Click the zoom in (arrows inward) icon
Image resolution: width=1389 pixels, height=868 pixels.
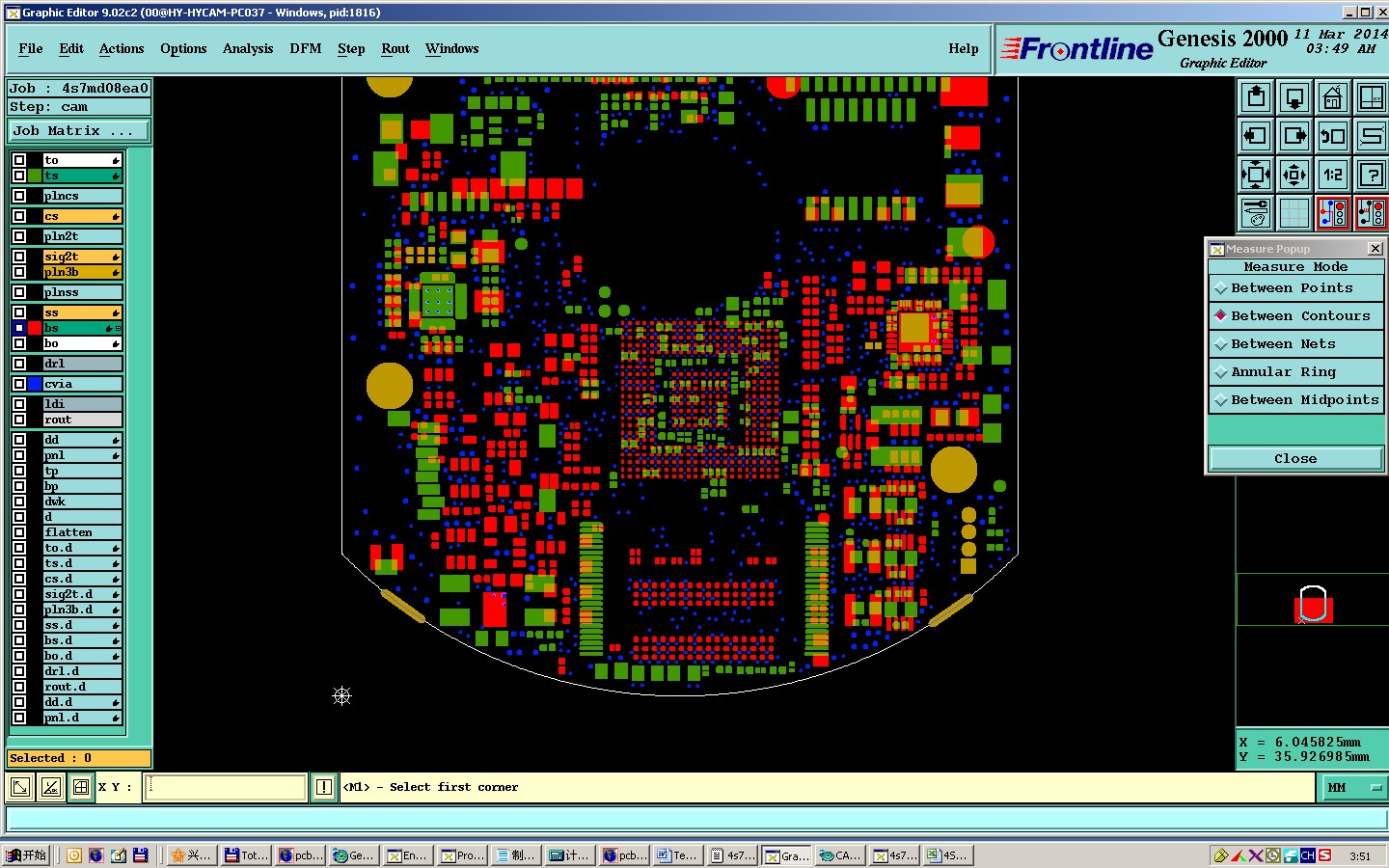(x=1256, y=175)
